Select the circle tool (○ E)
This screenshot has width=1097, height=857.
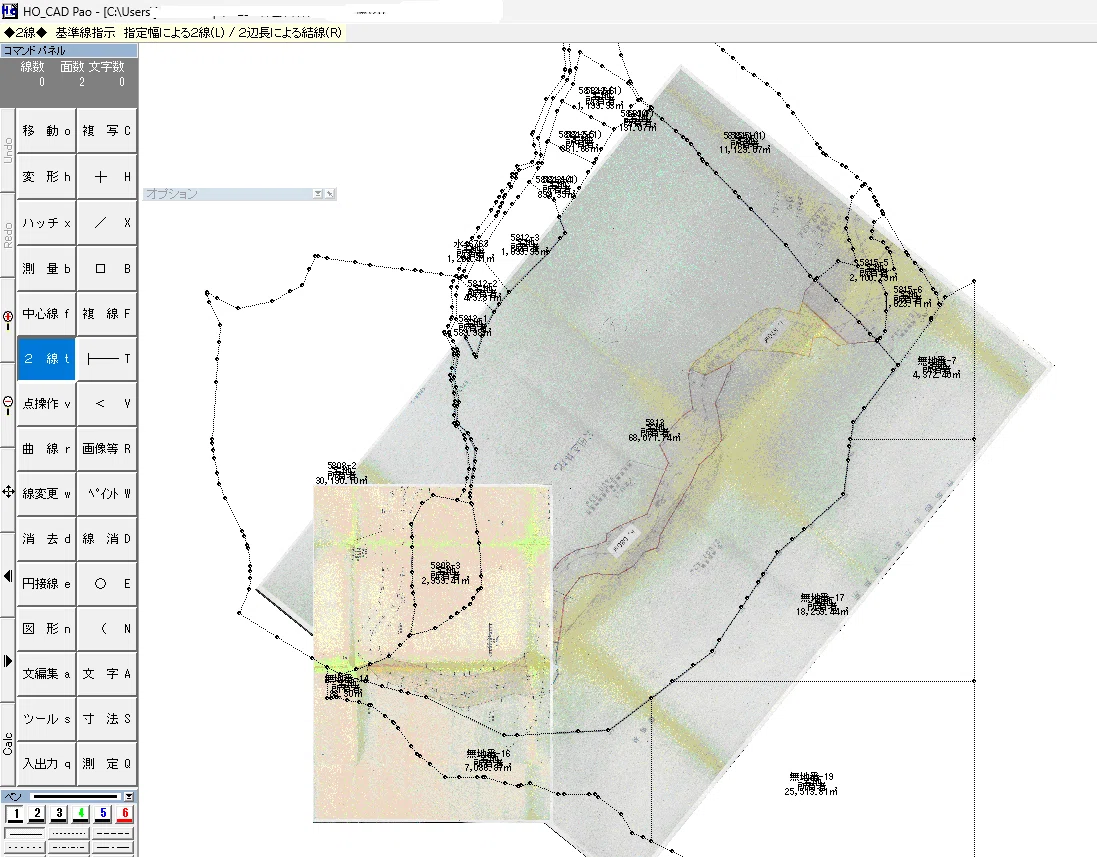106,583
